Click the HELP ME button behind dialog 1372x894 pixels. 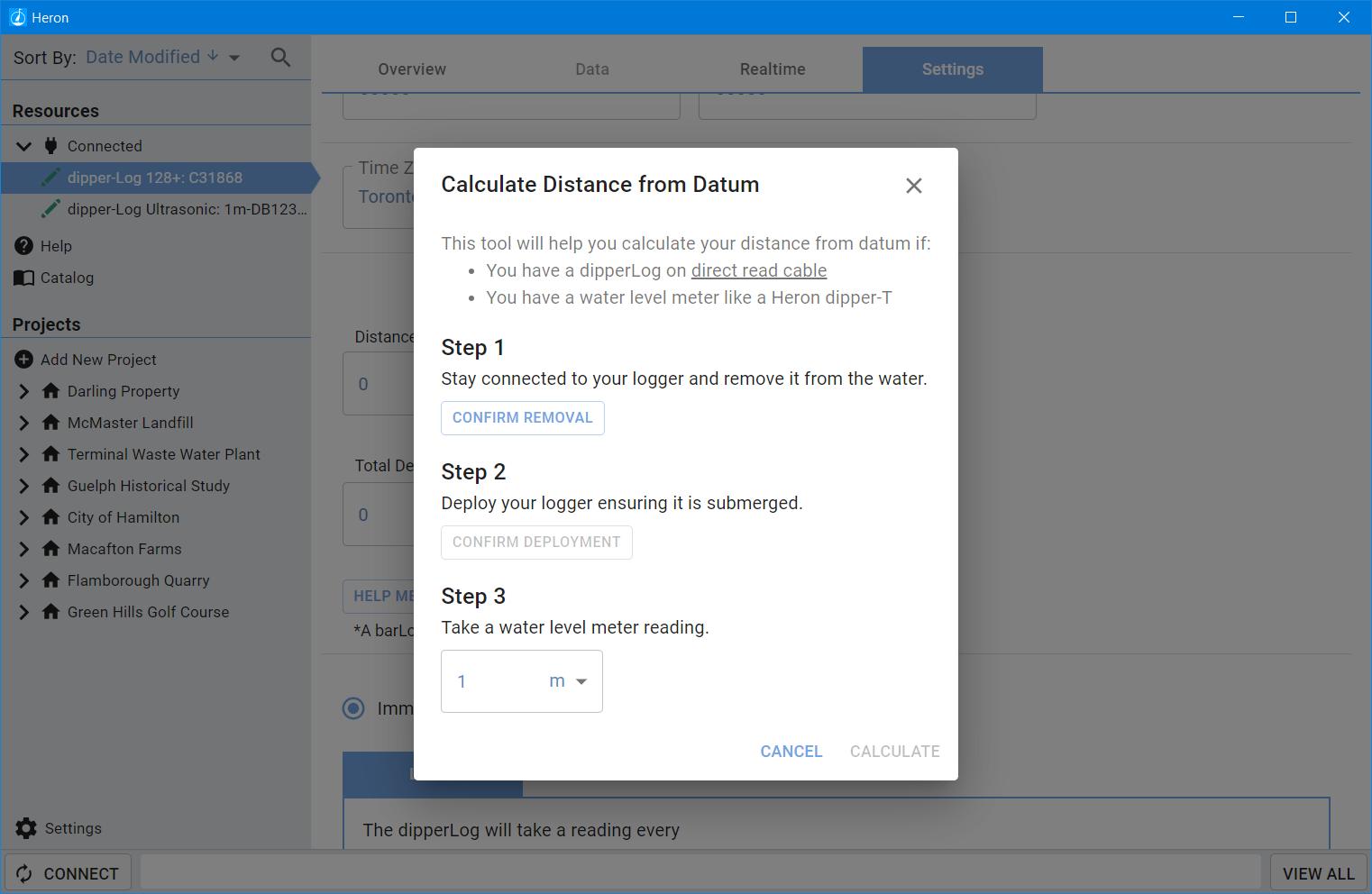[379, 597]
